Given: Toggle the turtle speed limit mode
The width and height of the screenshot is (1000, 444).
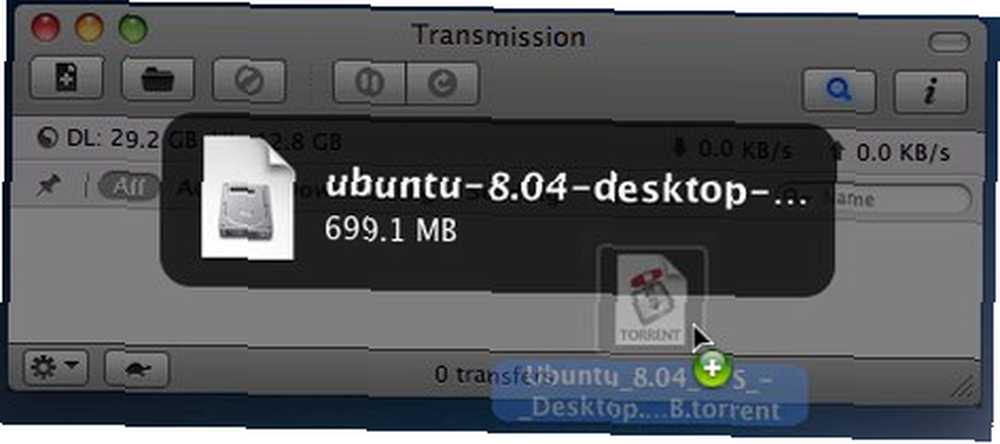Looking at the screenshot, I should point(136,369).
